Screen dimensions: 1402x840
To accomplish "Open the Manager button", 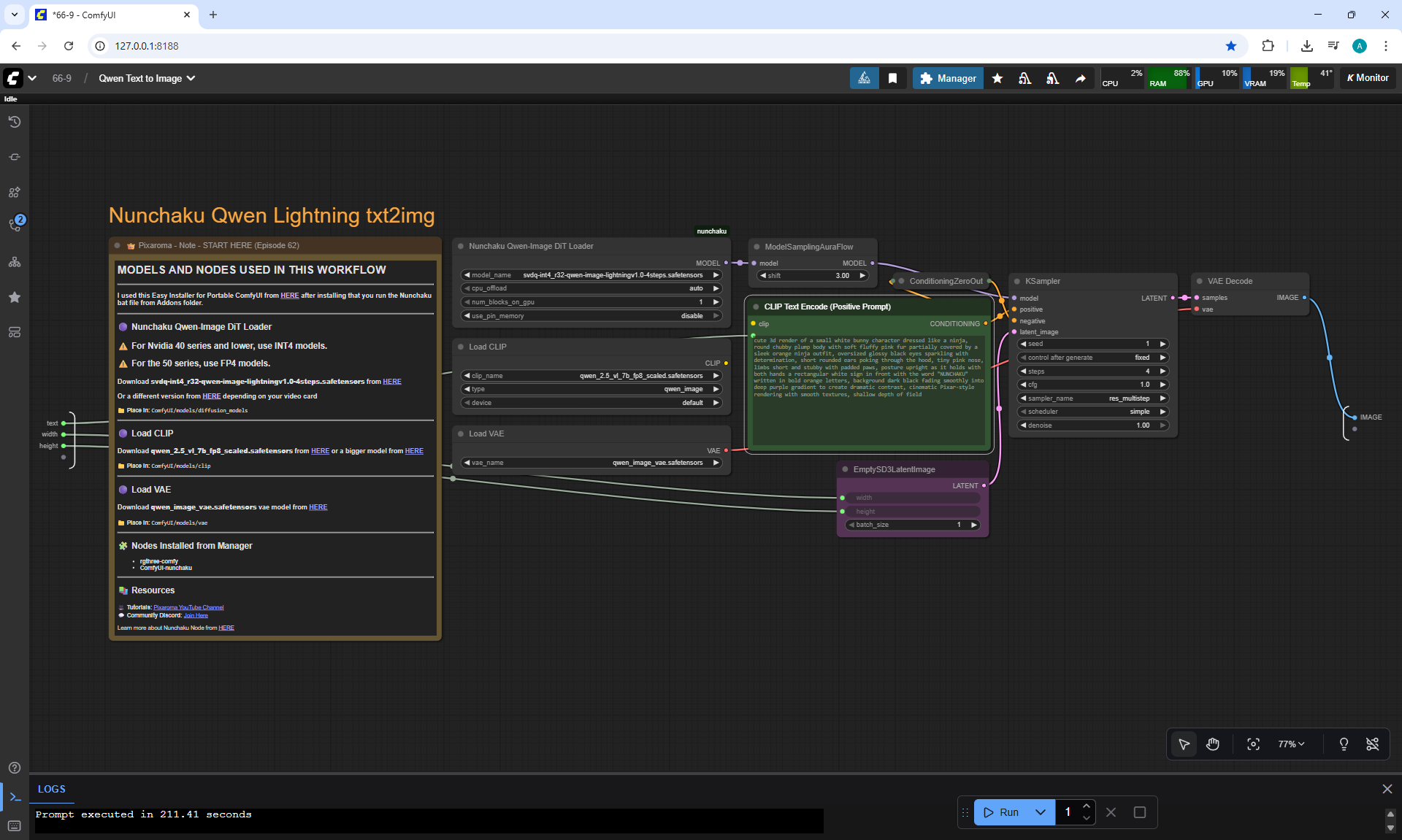I will [x=947, y=78].
